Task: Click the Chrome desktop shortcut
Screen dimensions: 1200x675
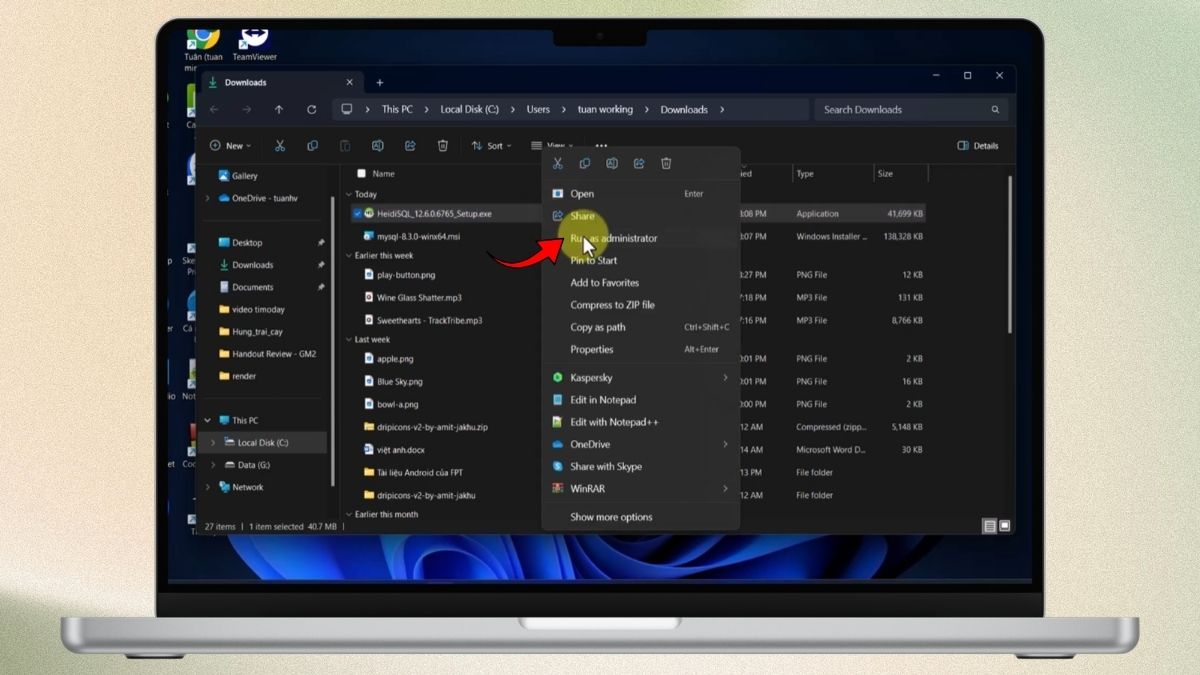Action: [204, 48]
